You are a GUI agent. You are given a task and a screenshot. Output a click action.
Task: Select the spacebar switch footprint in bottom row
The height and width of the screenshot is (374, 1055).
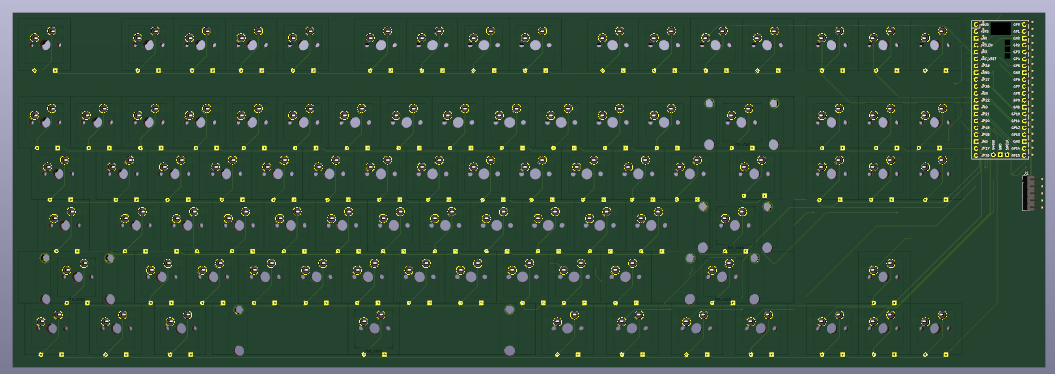coord(374,328)
